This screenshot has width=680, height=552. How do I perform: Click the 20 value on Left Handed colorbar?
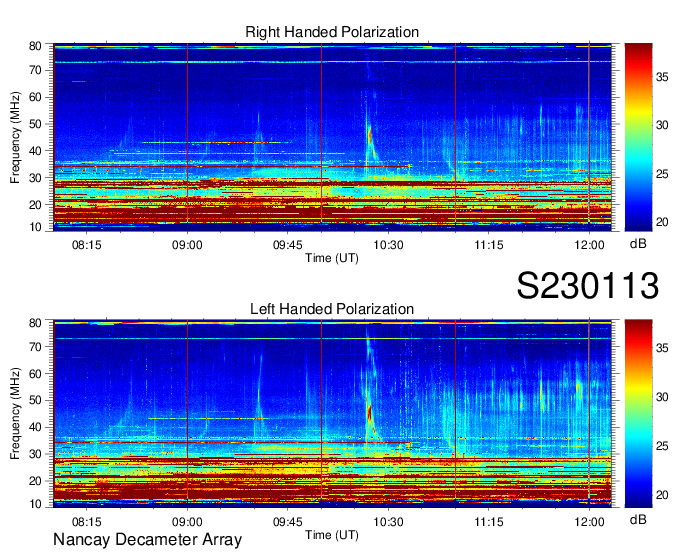[662, 495]
